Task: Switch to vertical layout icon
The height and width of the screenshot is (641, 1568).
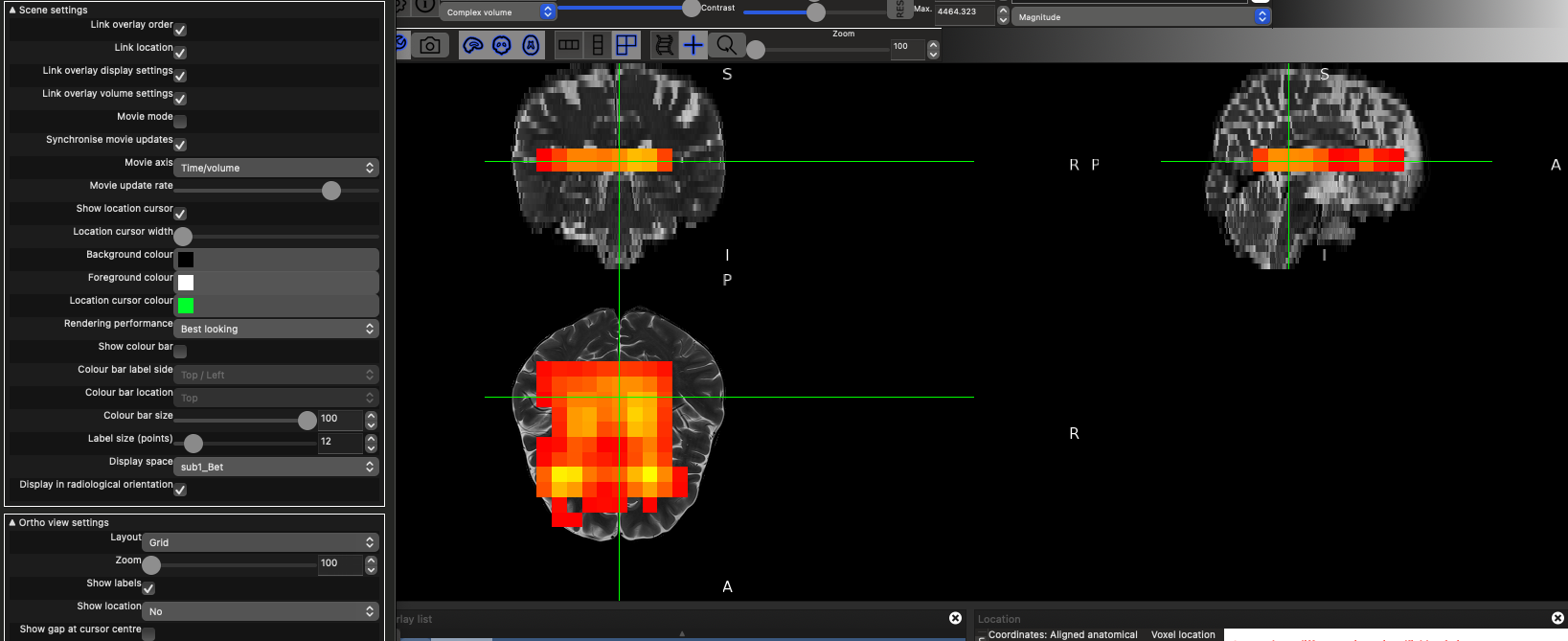Action: (x=598, y=45)
